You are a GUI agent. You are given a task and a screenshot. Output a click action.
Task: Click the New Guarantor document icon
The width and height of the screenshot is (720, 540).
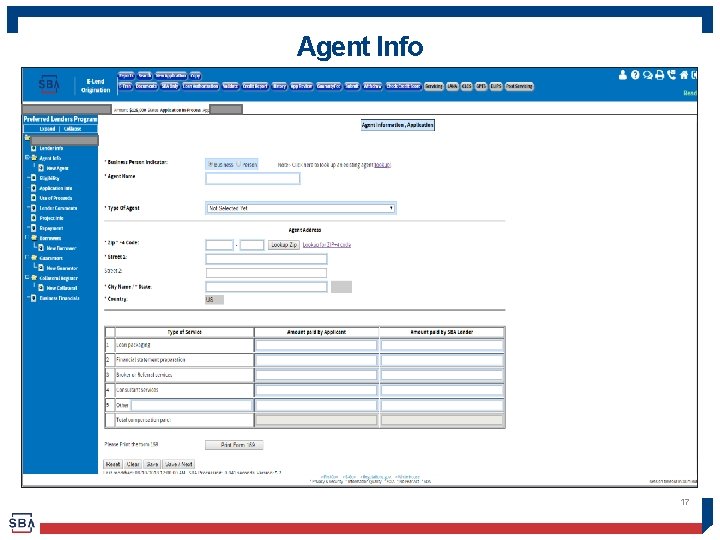coord(41,268)
